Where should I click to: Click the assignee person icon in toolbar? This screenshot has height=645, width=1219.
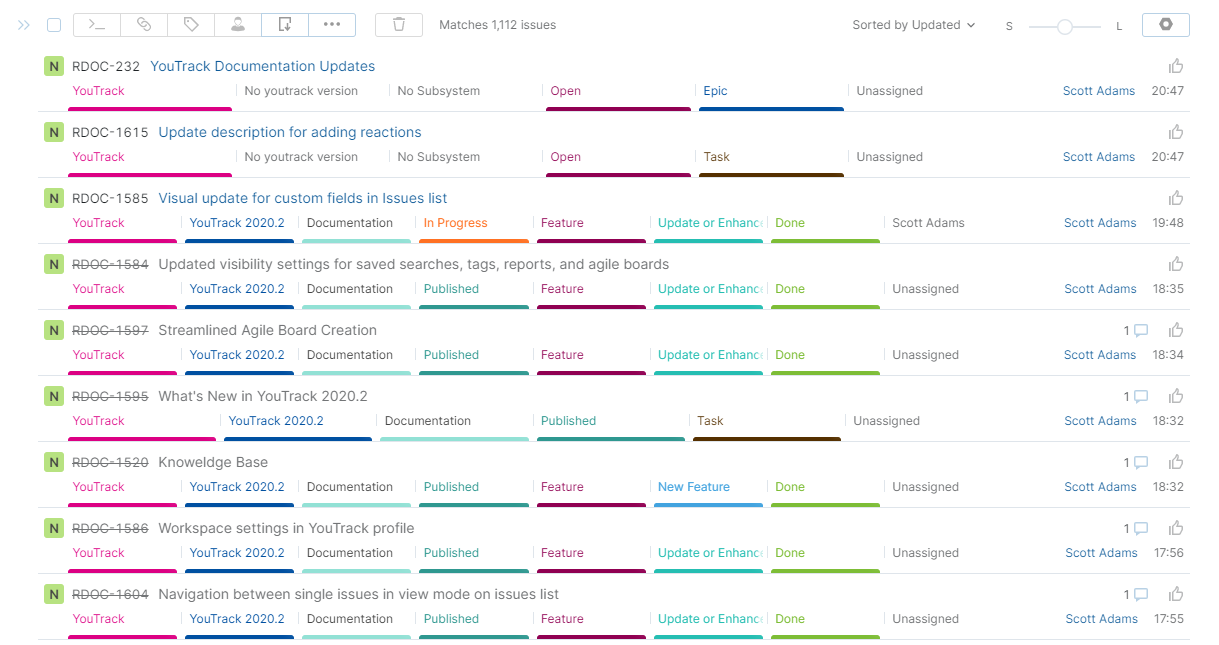[238, 25]
